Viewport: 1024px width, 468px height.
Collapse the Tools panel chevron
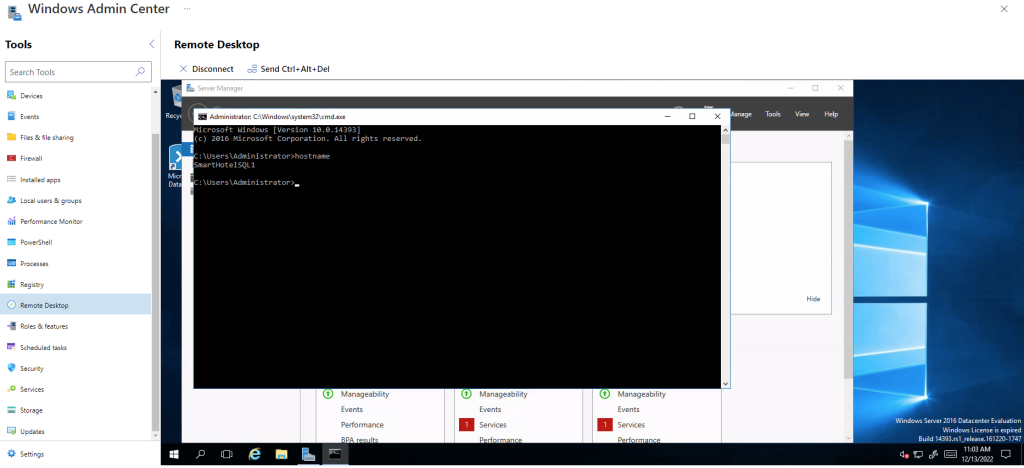click(152, 44)
